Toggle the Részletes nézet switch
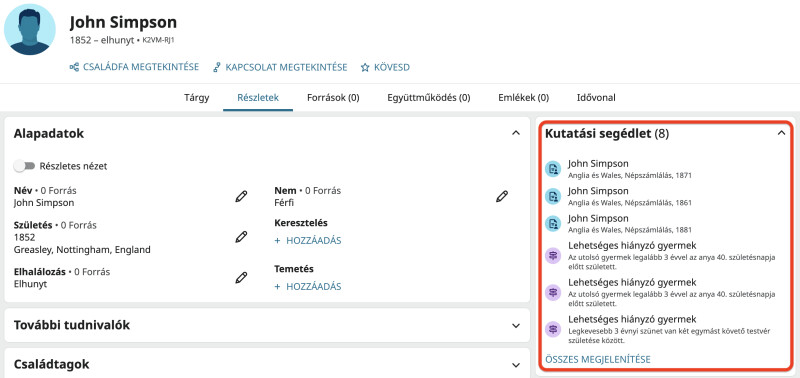 pos(24,166)
